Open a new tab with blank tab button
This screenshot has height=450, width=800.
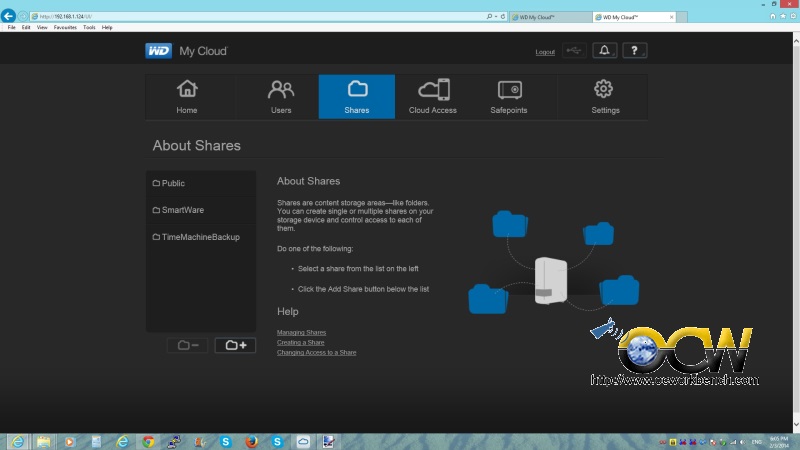click(683, 17)
